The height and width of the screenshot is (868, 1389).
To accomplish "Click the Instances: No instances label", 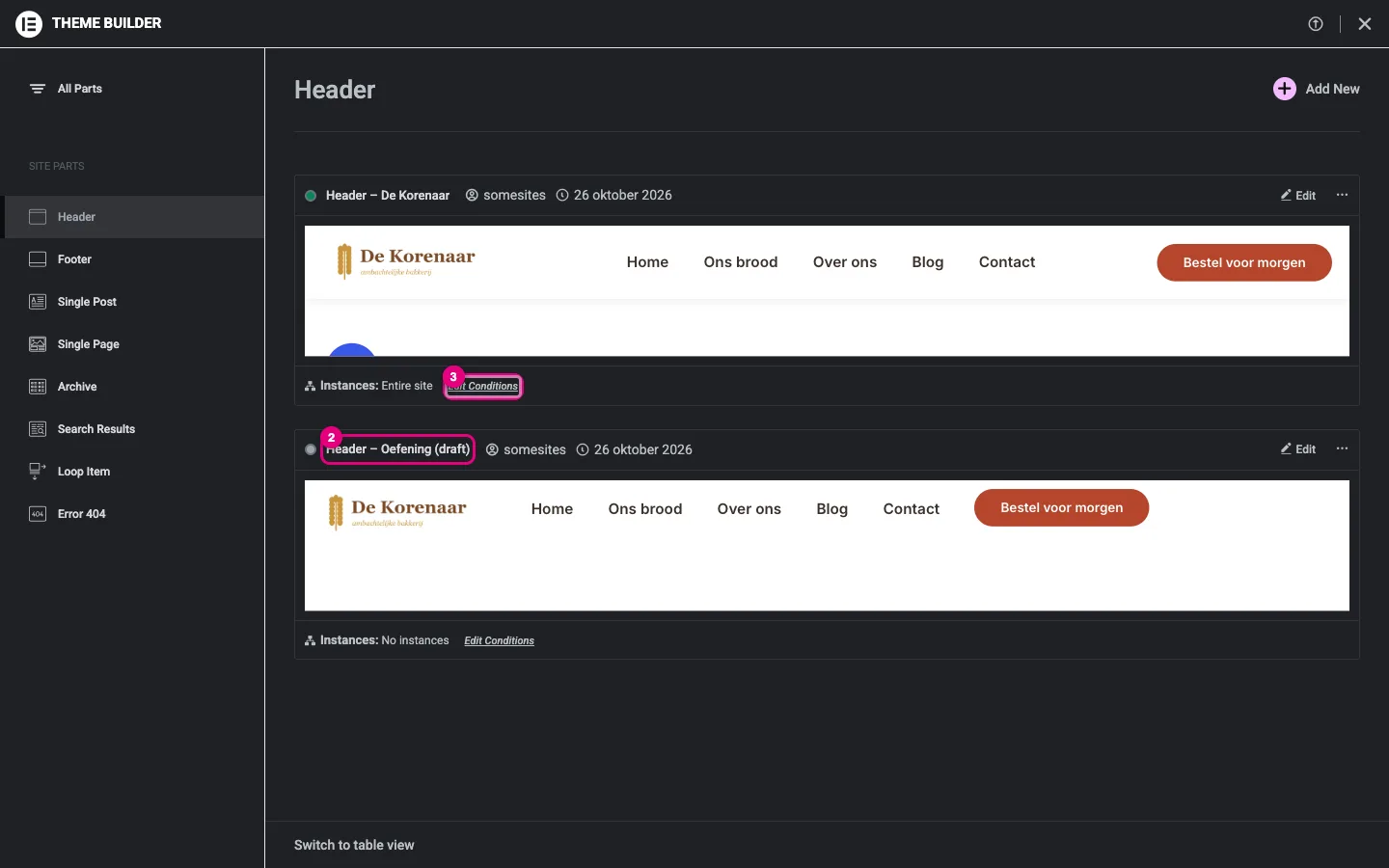I will click(x=377, y=640).
